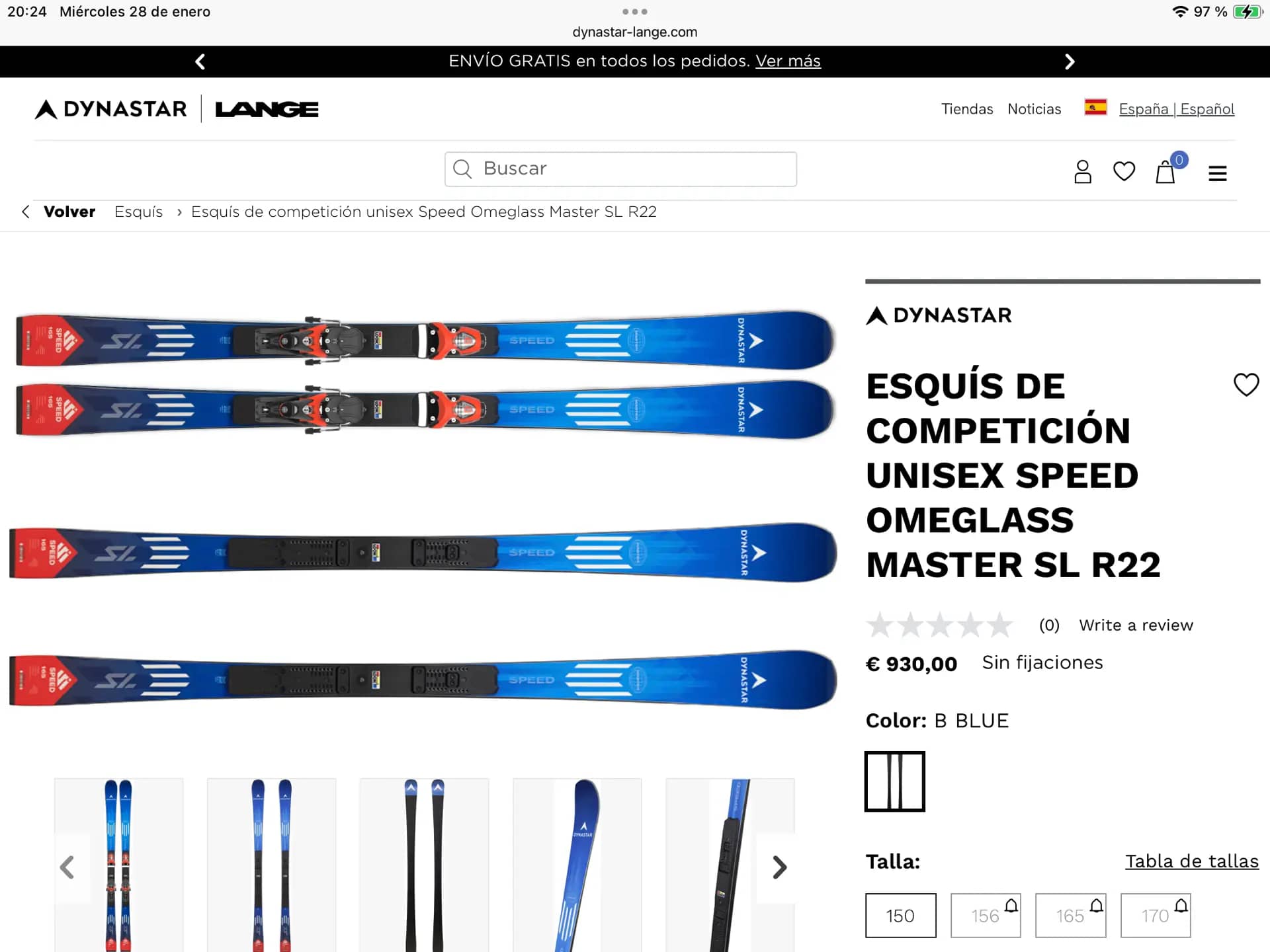Tap the notify bell on size 170

pyautogui.click(x=1181, y=905)
